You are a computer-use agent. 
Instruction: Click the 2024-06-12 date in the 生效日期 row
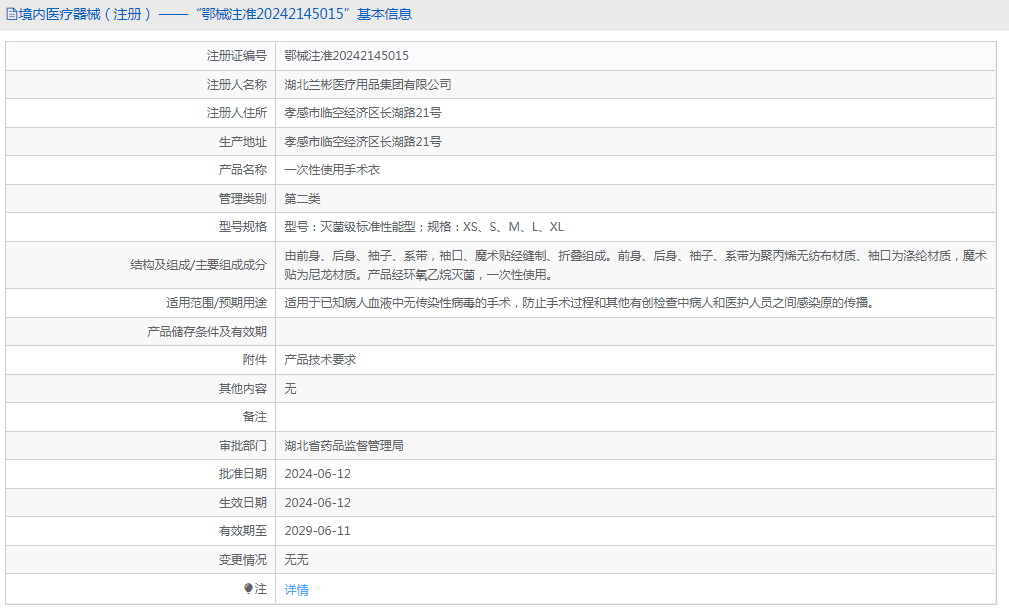point(318,503)
